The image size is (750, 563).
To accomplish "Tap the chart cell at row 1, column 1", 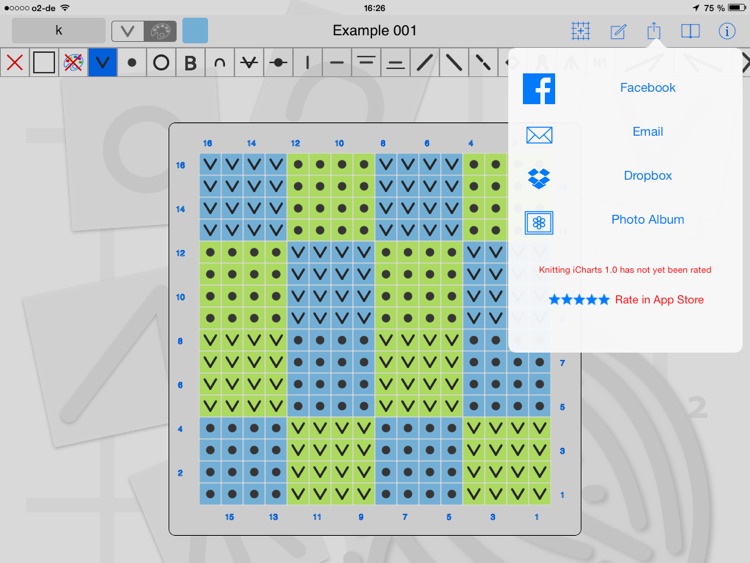I will tap(540, 494).
